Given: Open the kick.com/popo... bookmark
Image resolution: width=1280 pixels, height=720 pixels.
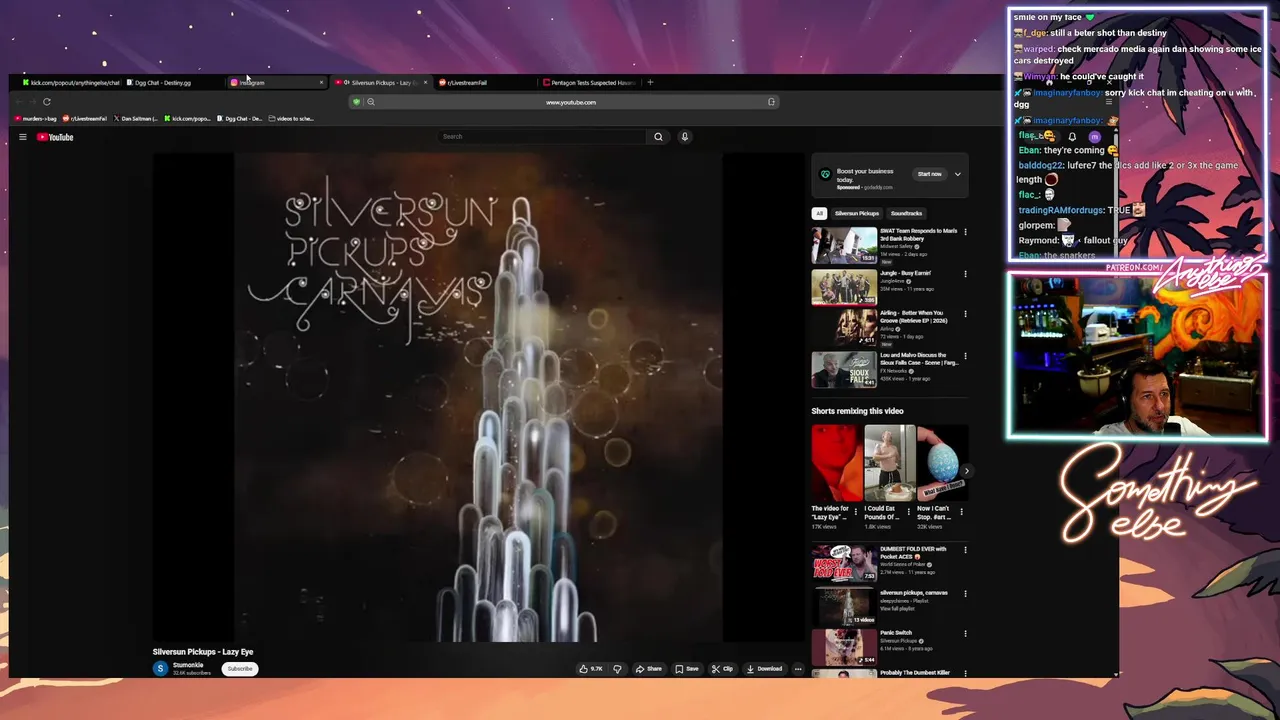Looking at the screenshot, I should [x=187, y=118].
